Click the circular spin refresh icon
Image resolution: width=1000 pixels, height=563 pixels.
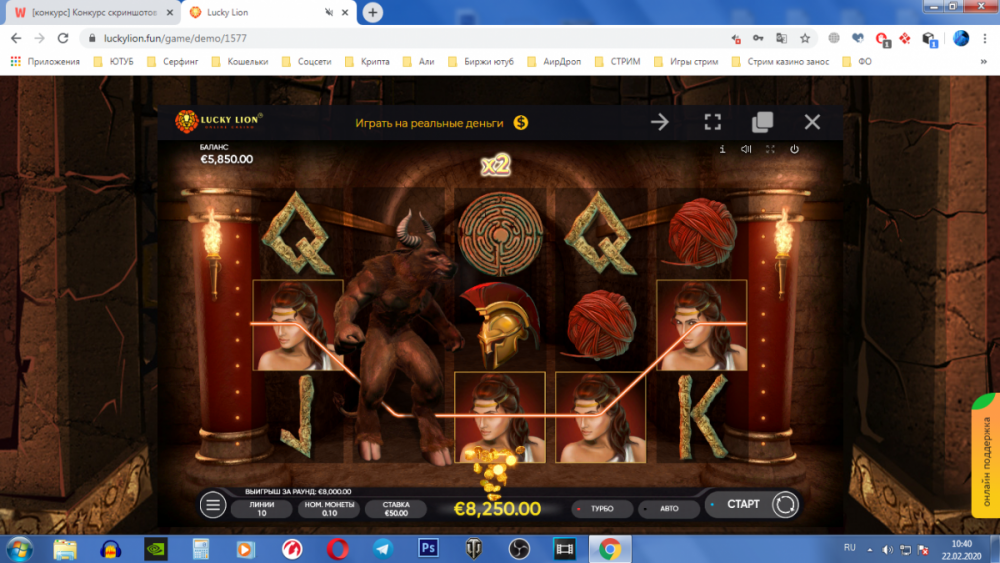tap(785, 504)
